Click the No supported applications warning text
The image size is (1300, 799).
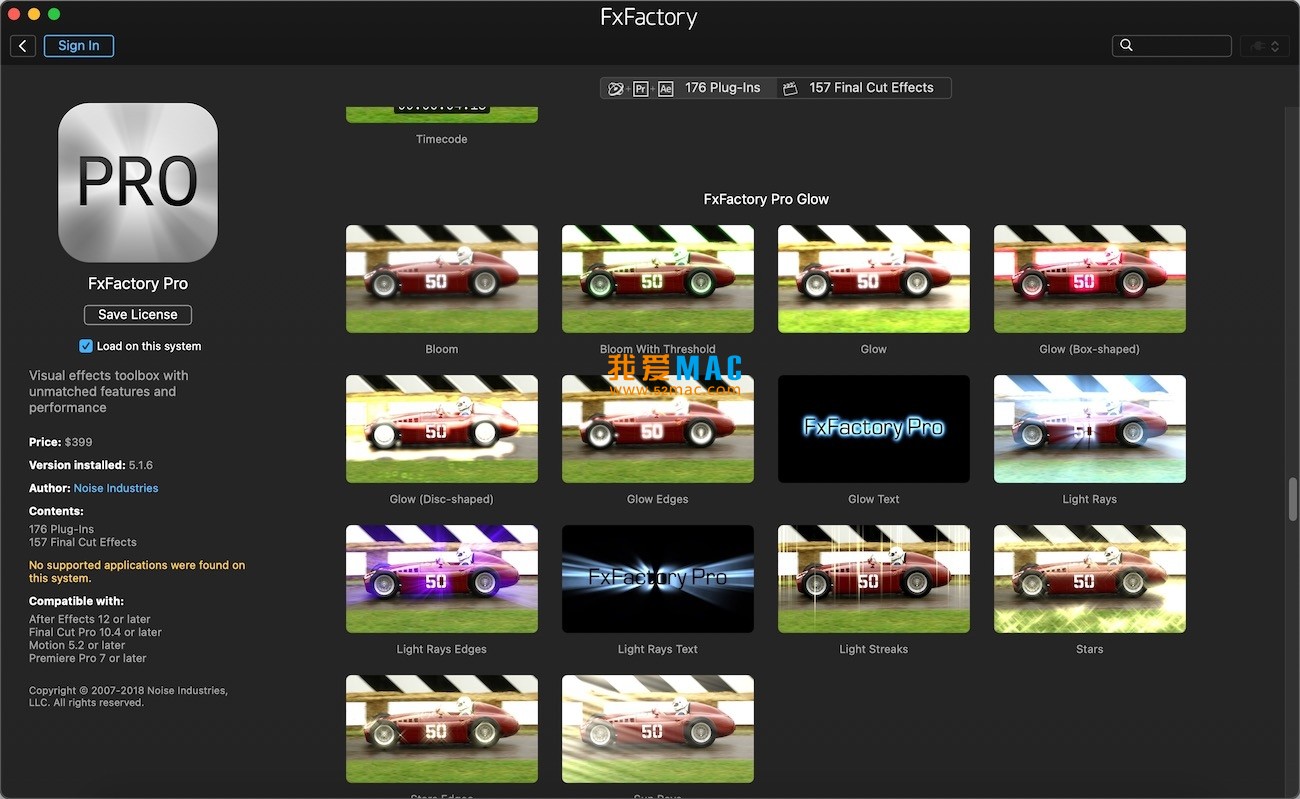137,572
